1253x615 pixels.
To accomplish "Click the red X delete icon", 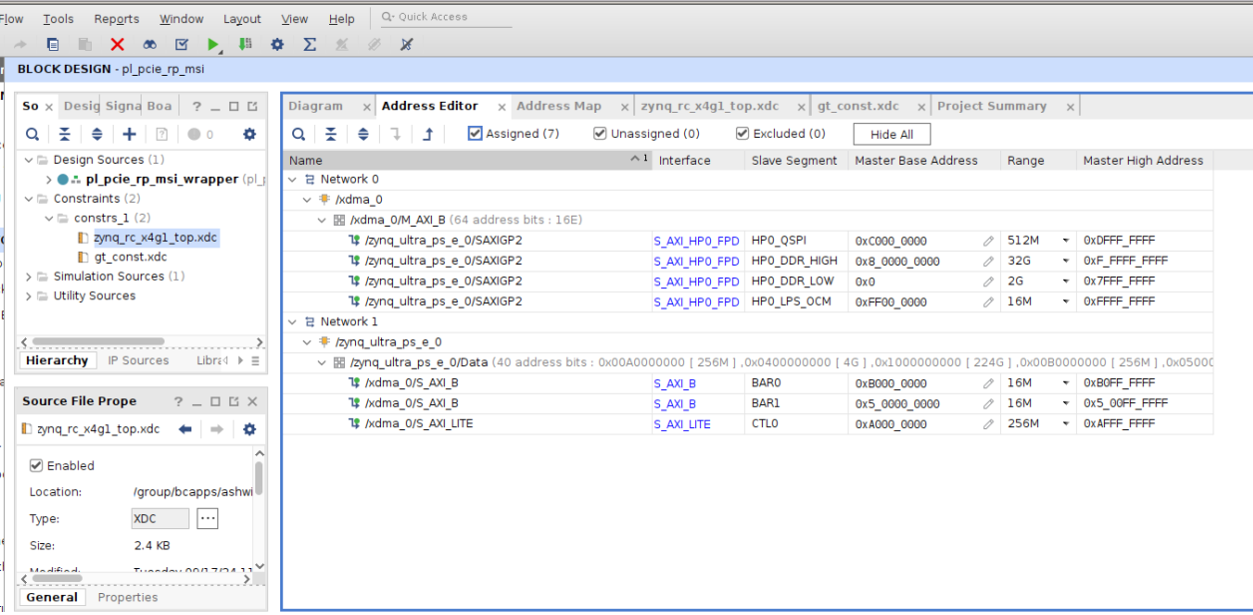I will [x=117, y=44].
